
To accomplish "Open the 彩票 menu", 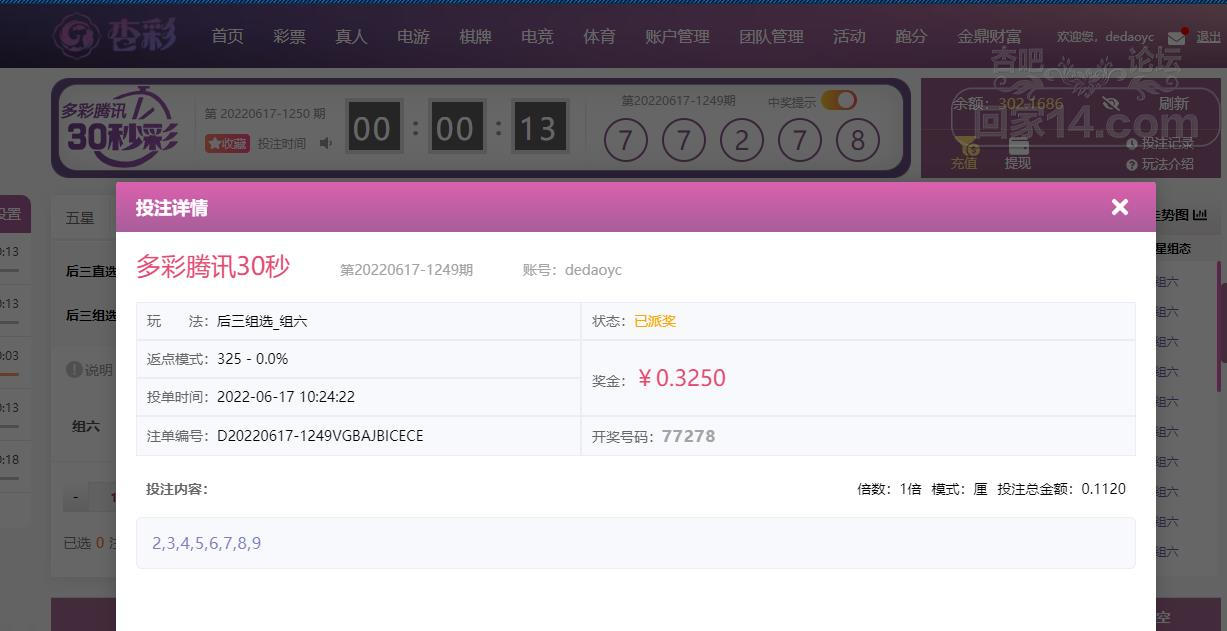I will point(289,36).
